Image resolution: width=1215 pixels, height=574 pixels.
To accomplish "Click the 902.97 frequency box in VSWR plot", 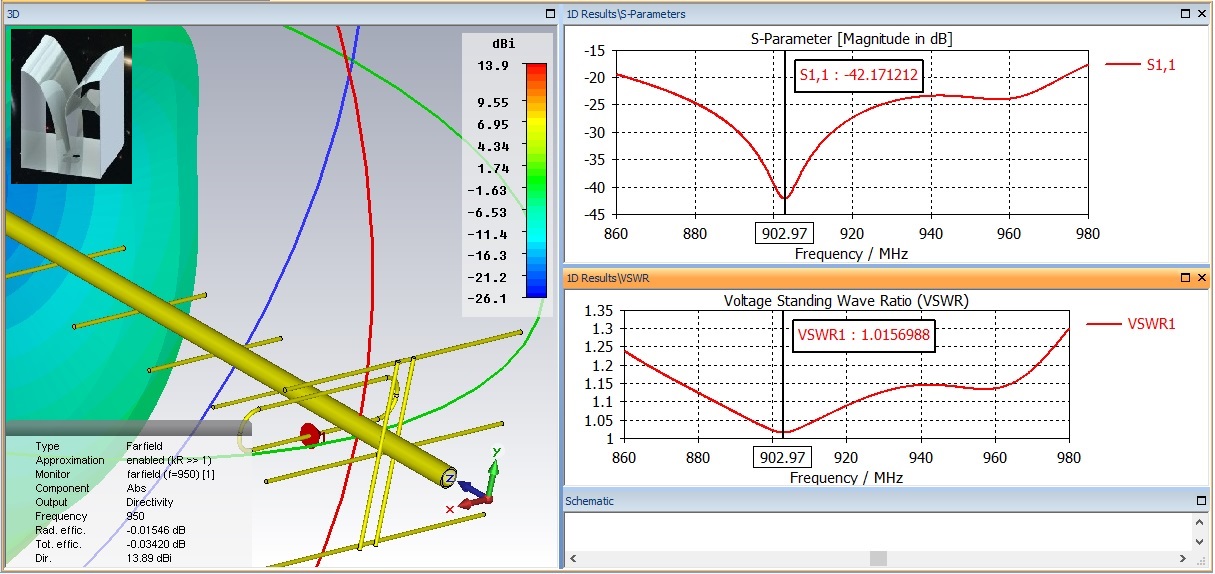I will pyautogui.click(x=782, y=457).
